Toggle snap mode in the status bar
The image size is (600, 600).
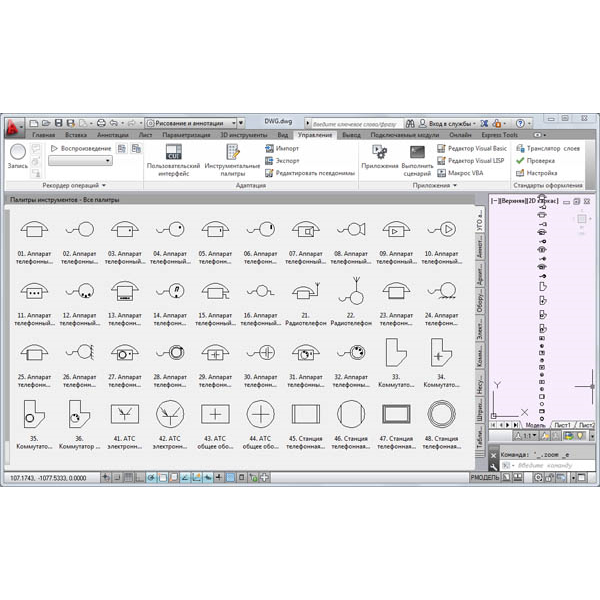pos(117,477)
